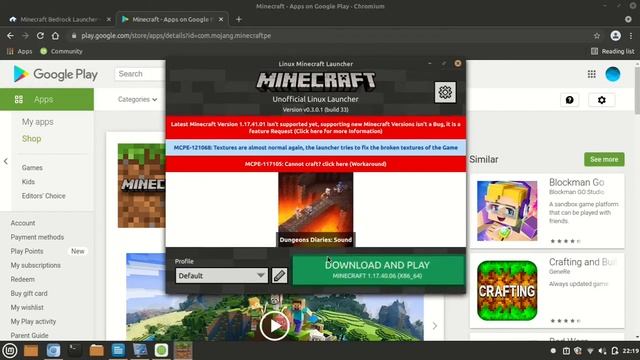
Task: Open Buy gift card
Action: 29,293
